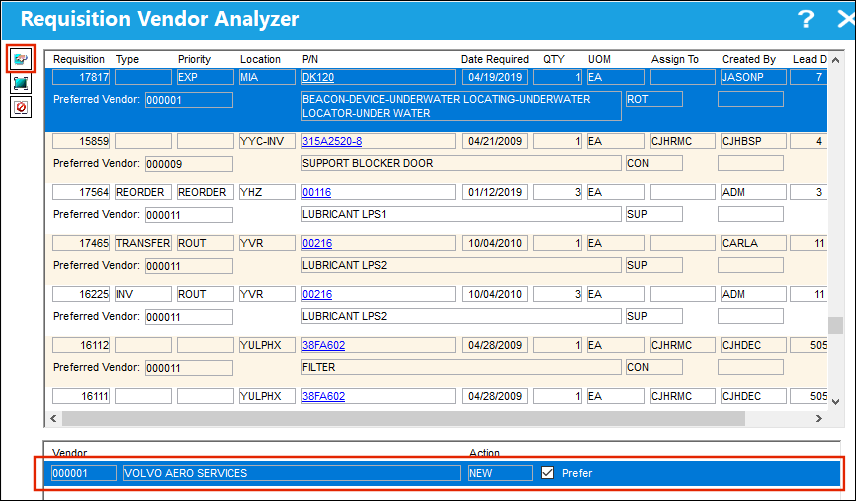The width and height of the screenshot is (856, 501).
Task: Click the QTY column header
Action: pyautogui.click(x=554, y=59)
